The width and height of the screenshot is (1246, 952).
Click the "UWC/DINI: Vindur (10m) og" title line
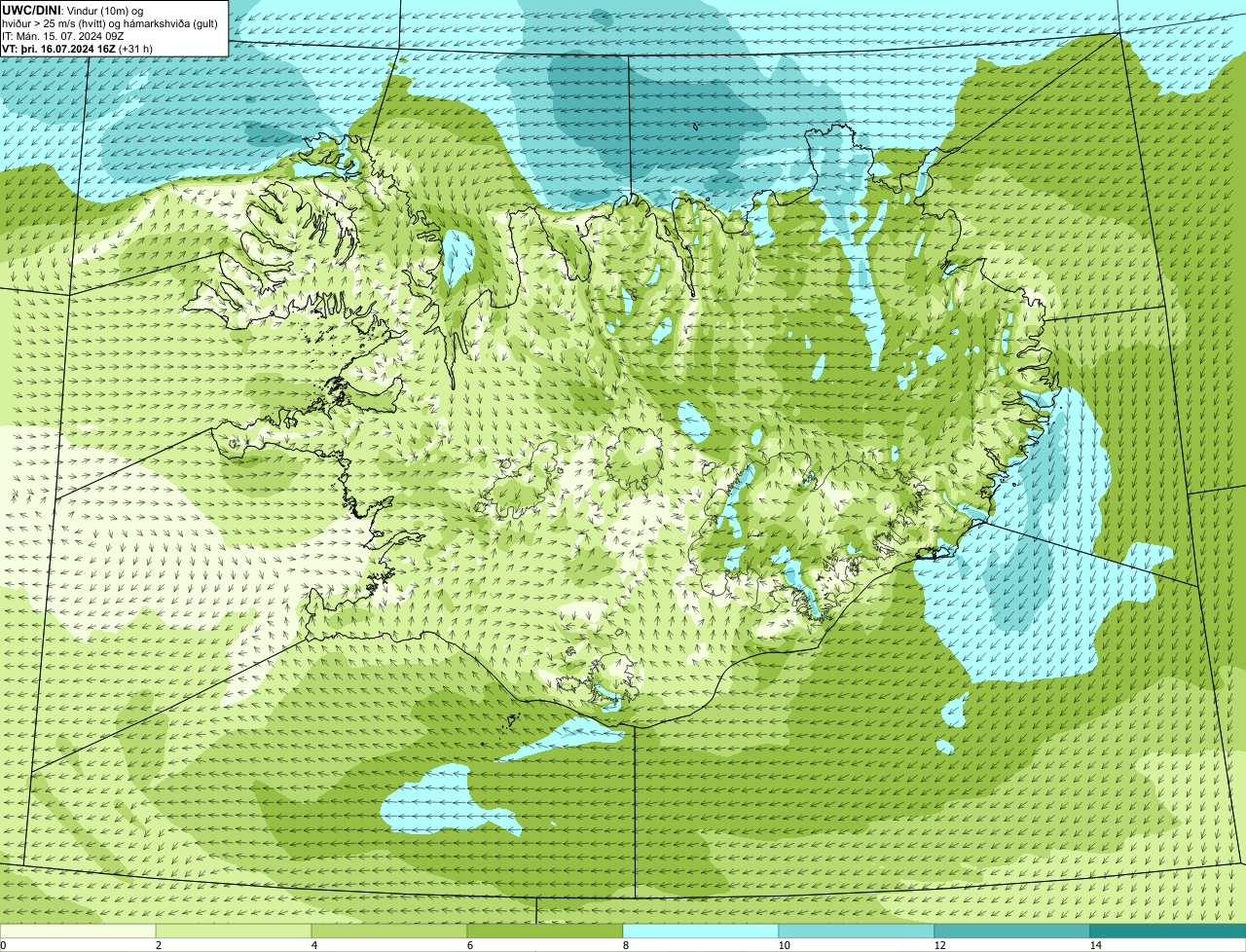(x=73, y=10)
